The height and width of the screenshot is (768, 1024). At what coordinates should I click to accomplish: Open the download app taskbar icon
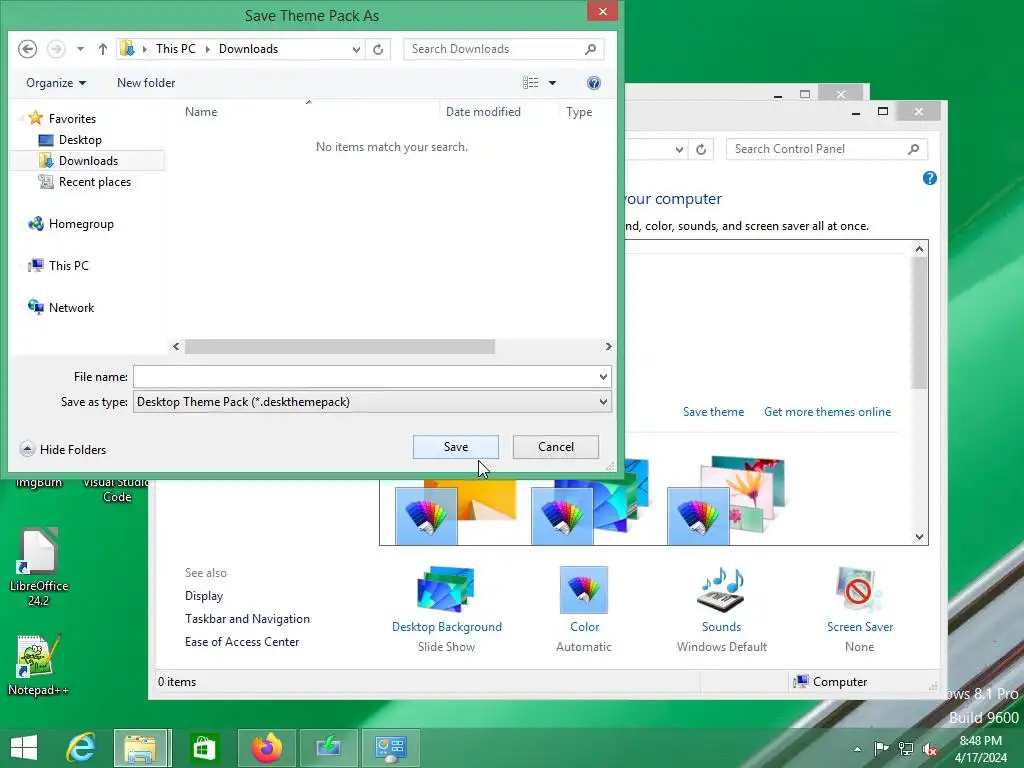coord(328,748)
